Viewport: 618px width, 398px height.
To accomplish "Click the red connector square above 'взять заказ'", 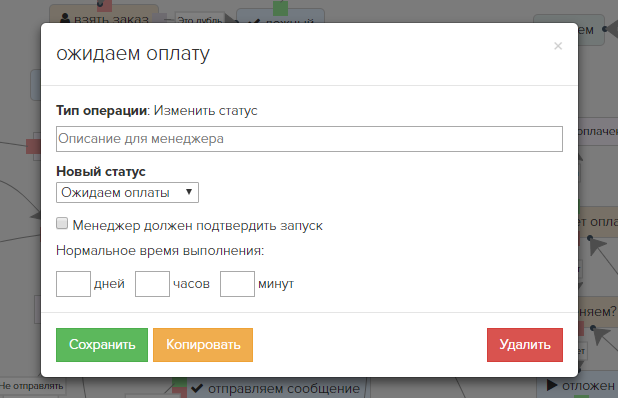I will [104, 6].
